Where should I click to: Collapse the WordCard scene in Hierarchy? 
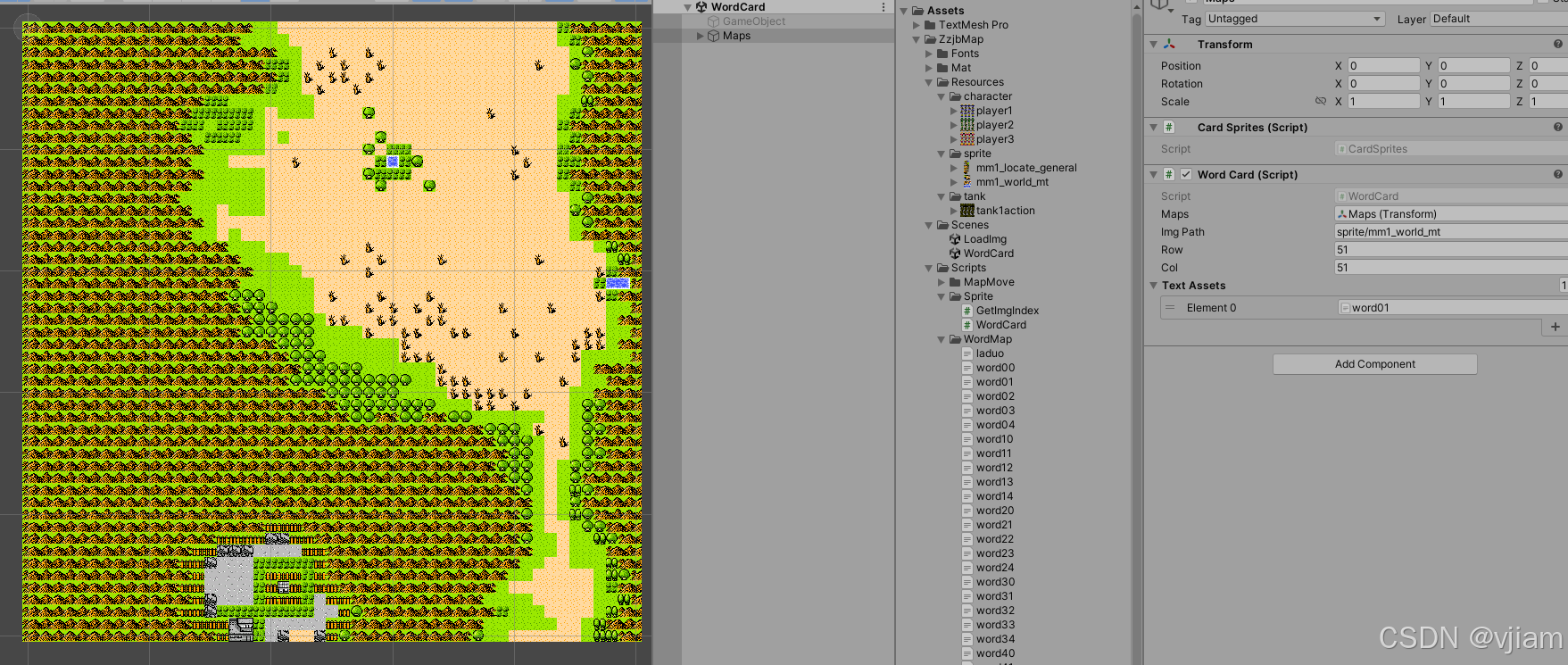tap(687, 7)
